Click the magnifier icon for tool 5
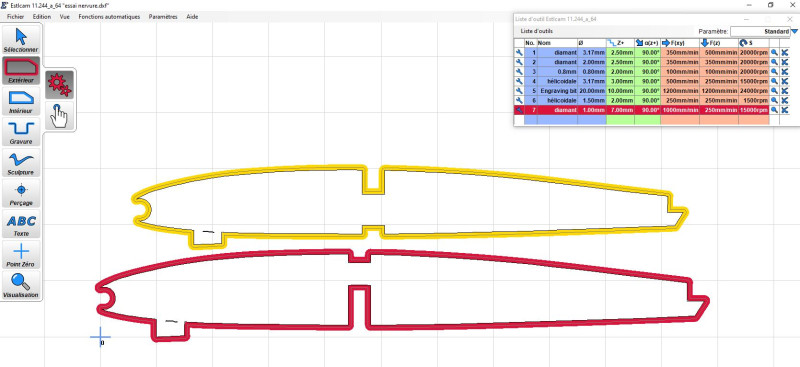Viewport: 800px width, 367px height. pyautogui.click(x=774, y=91)
